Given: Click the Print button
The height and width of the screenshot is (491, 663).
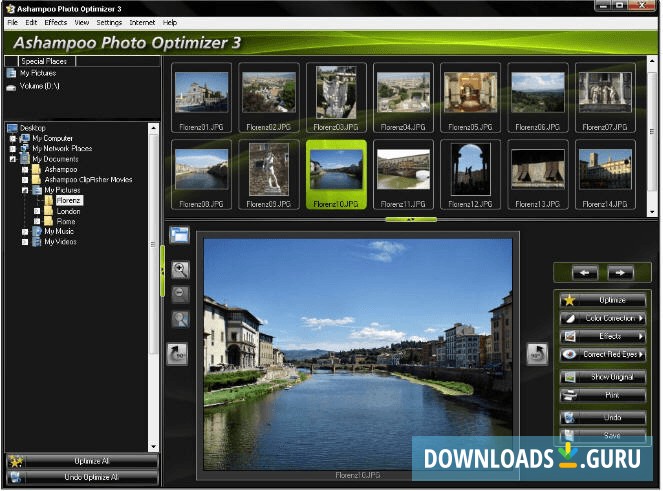Looking at the screenshot, I should pos(603,395).
